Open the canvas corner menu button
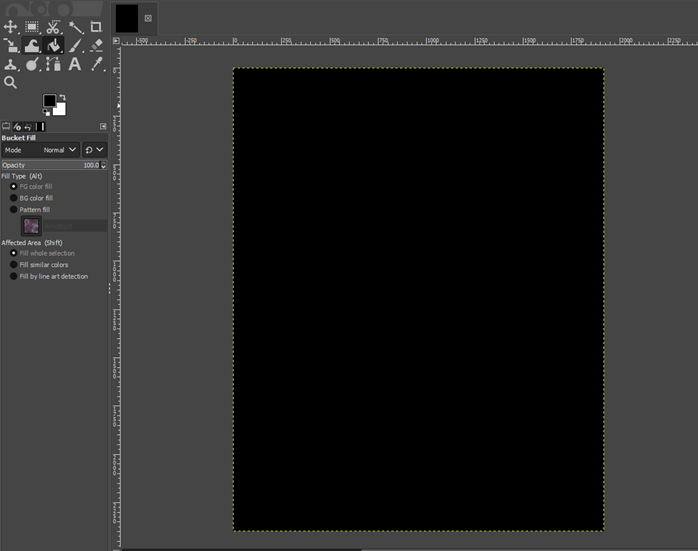This screenshot has width=698, height=551. coord(116,41)
